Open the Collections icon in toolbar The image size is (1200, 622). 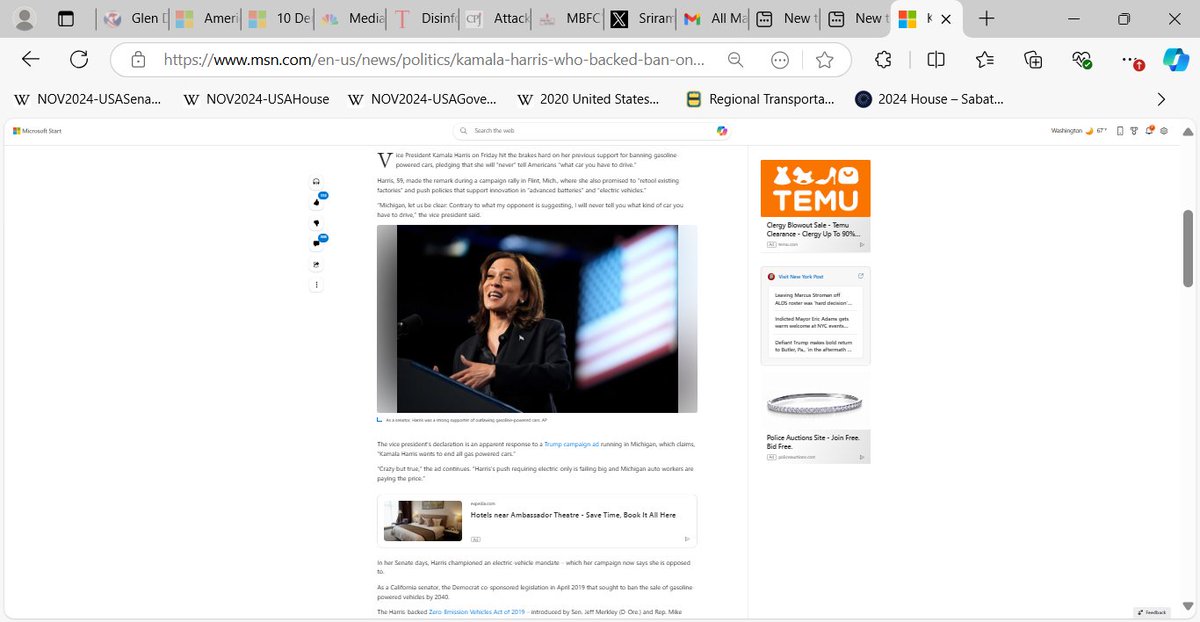tap(1033, 60)
